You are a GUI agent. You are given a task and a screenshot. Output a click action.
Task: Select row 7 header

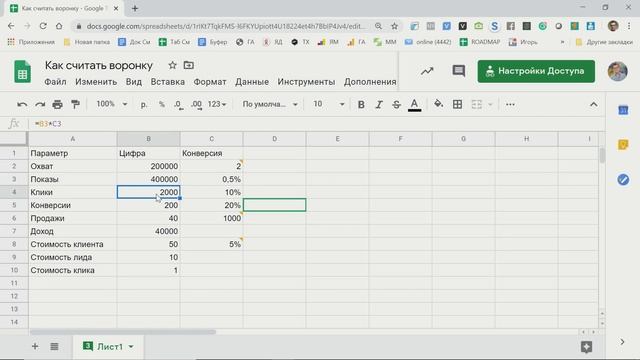pos(14,231)
